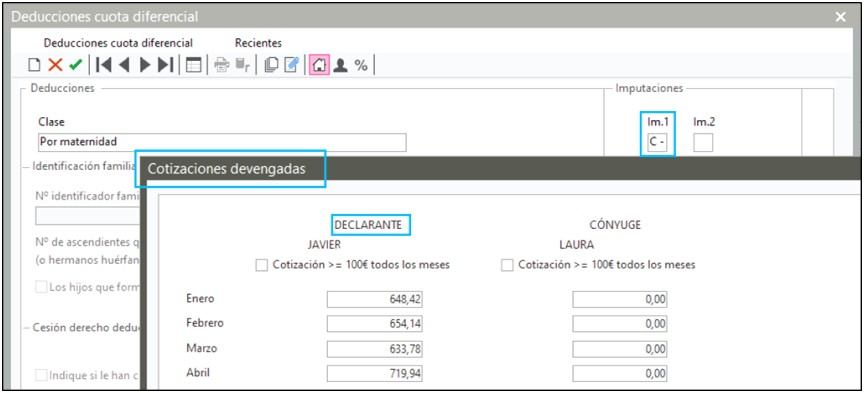This screenshot has height=393, width=864.
Task: Open the Recientes menu
Action: click(258, 43)
